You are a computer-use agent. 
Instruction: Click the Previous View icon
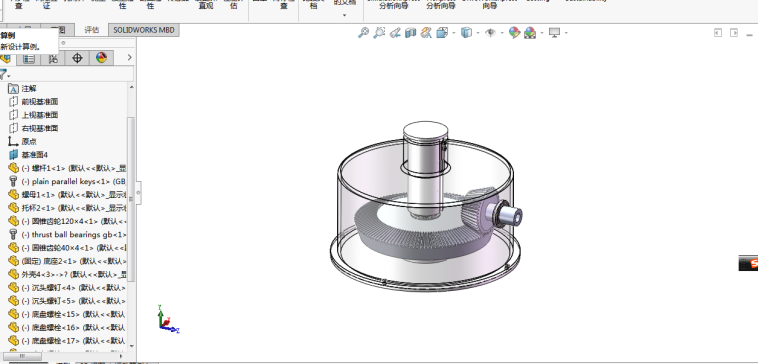point(395,33)
